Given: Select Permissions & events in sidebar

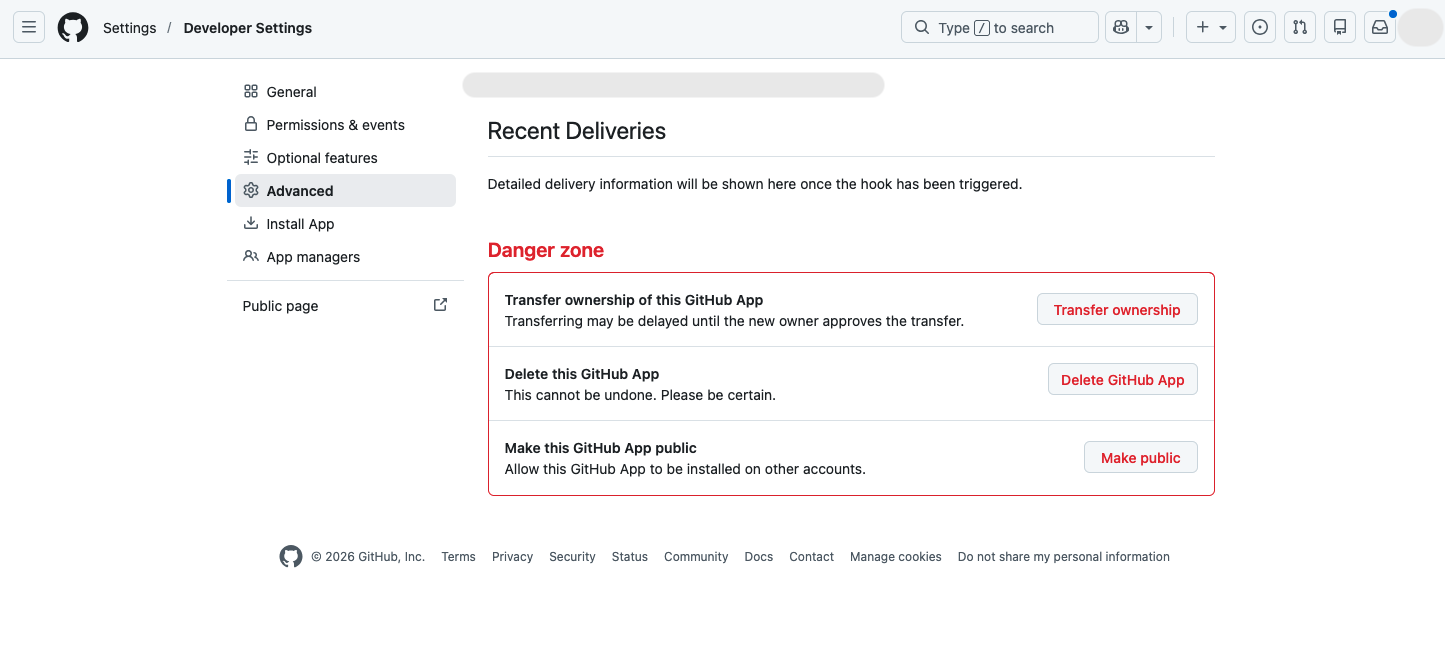Looking at the screenshot, I should 345,125.
